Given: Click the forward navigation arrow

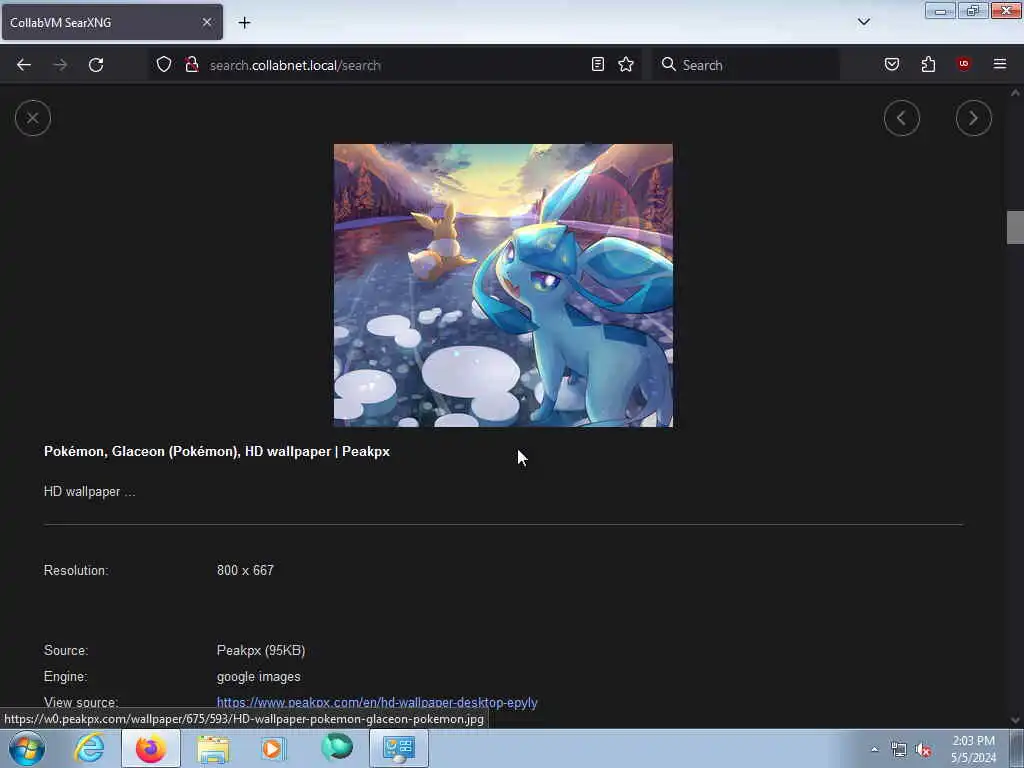Looking at the screenshot, I should [60, 65].
